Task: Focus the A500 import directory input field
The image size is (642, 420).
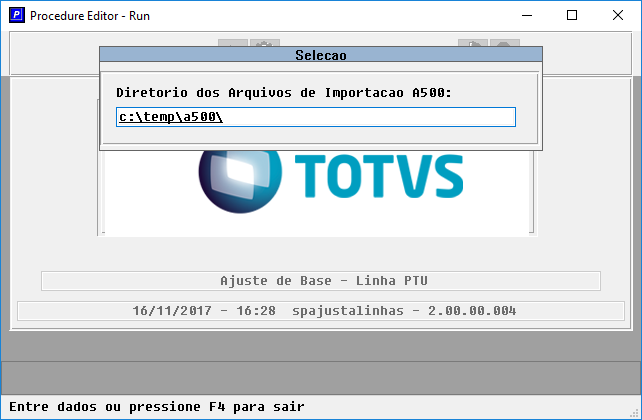Action: click(316, 117)
